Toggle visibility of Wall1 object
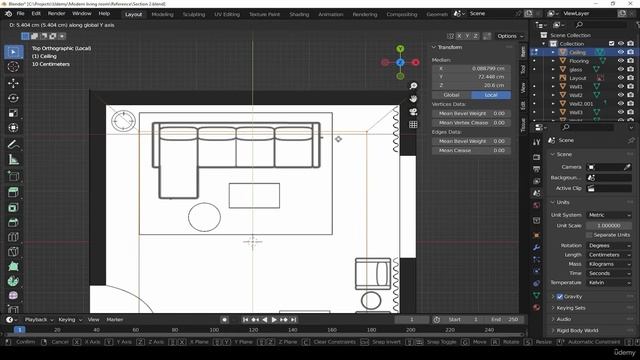 [621, 87]
